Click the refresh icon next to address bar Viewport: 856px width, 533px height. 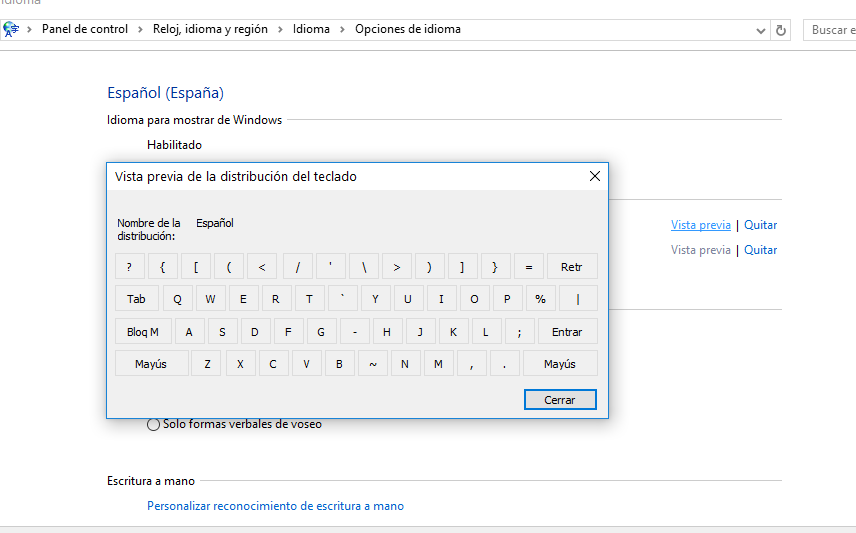click(781, 30)
